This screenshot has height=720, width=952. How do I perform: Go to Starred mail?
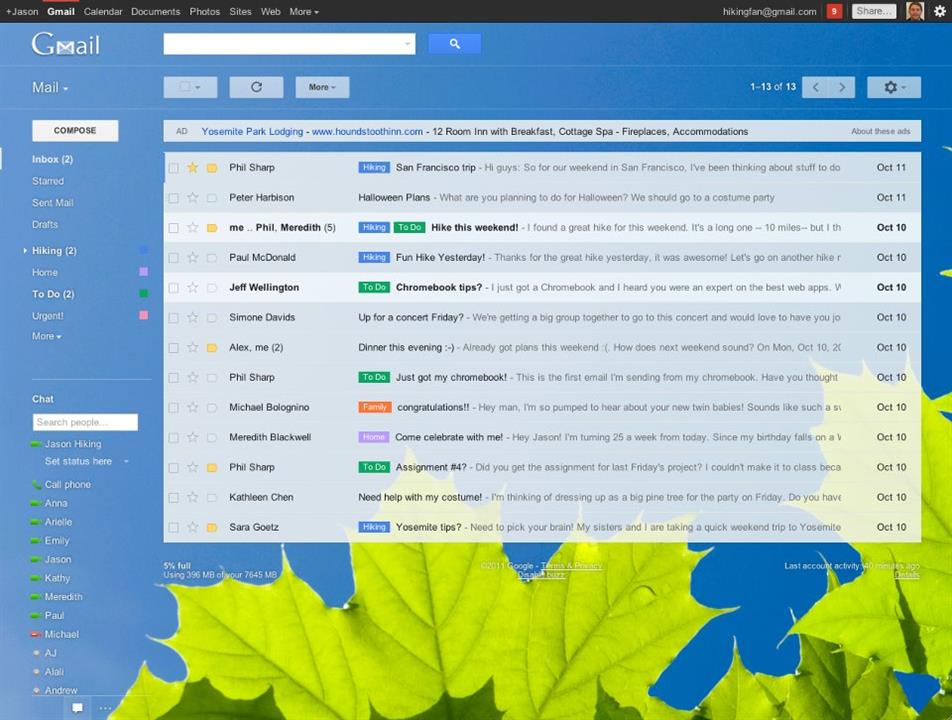point(48,181)
